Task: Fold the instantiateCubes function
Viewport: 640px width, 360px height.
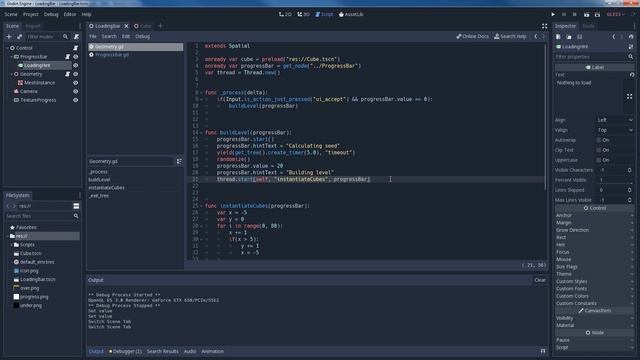Action: [201, 206]
